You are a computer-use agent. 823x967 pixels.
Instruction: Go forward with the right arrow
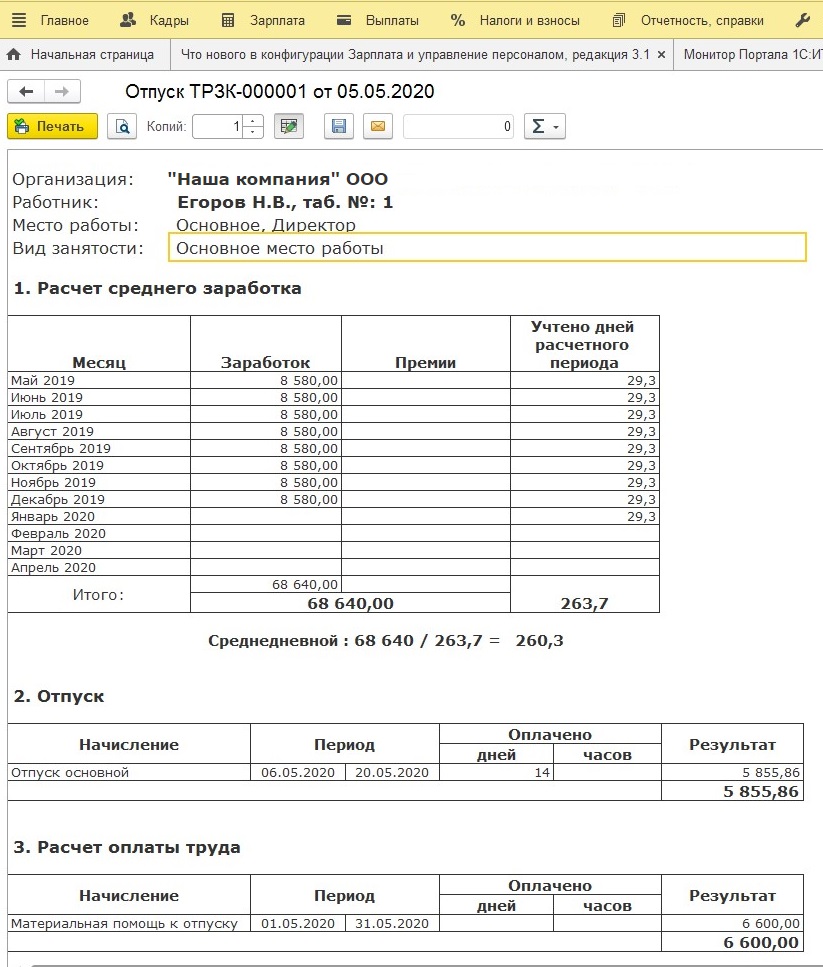(x=62, y=91)
